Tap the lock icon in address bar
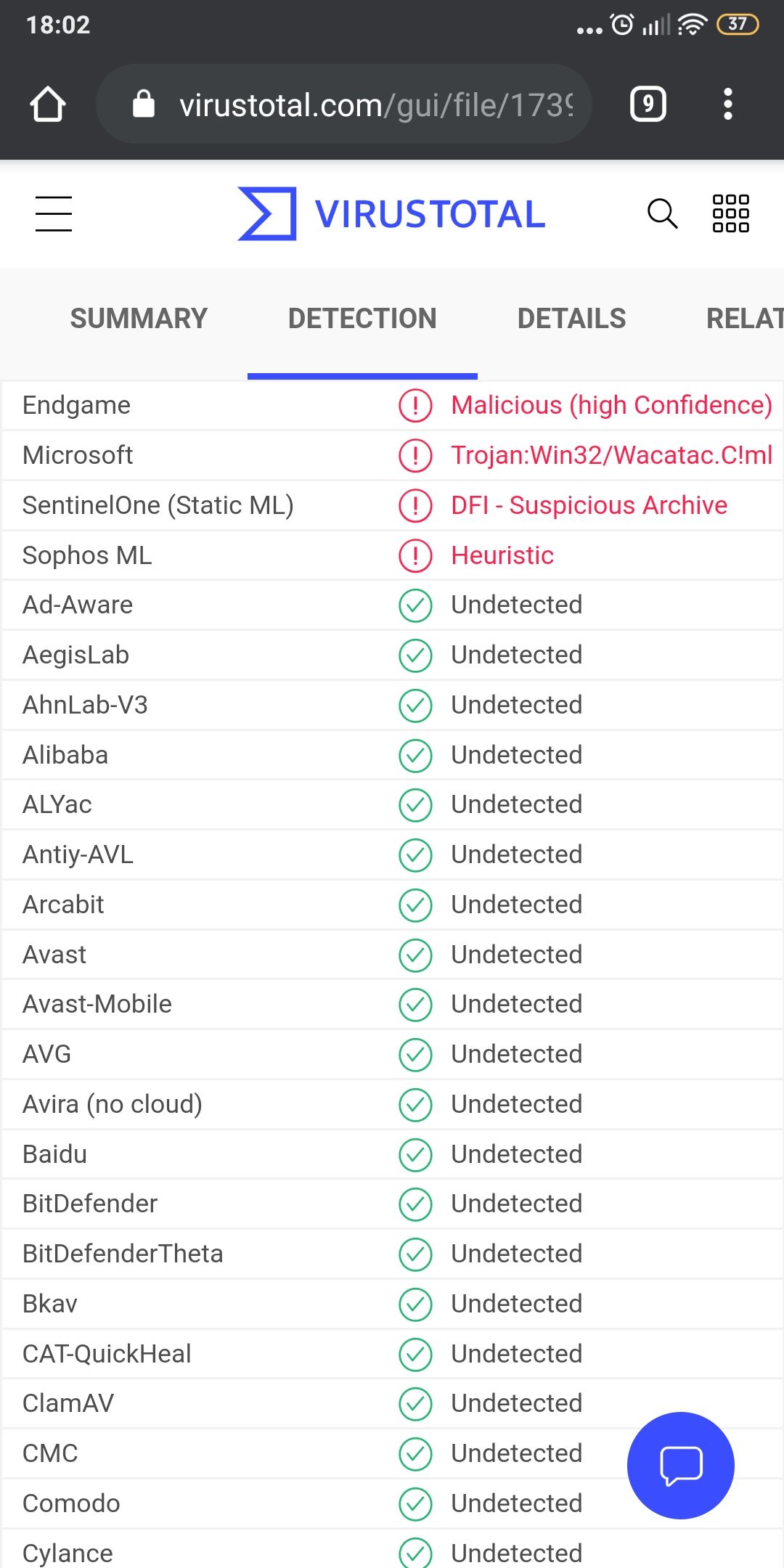Image resolution: width=784 pixels, height=1568 pixels. pos(144,105)
